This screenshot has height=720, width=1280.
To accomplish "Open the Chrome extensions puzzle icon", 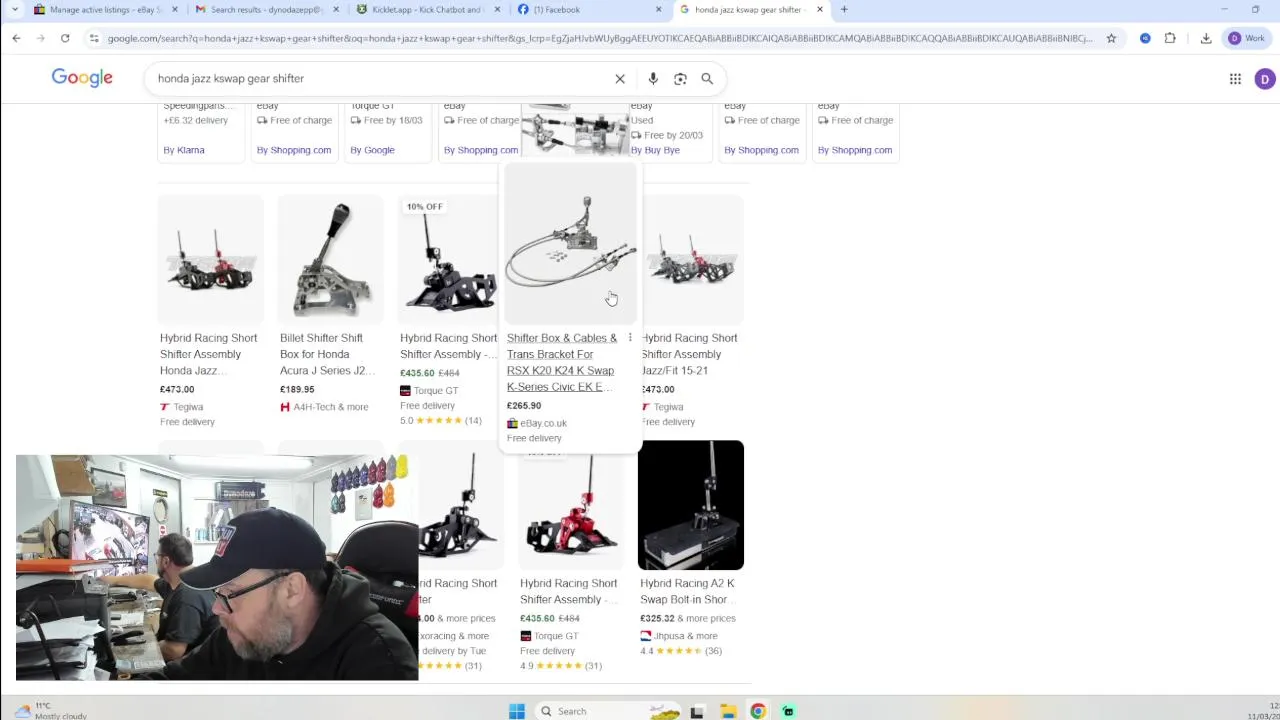I will [1170, 38].
